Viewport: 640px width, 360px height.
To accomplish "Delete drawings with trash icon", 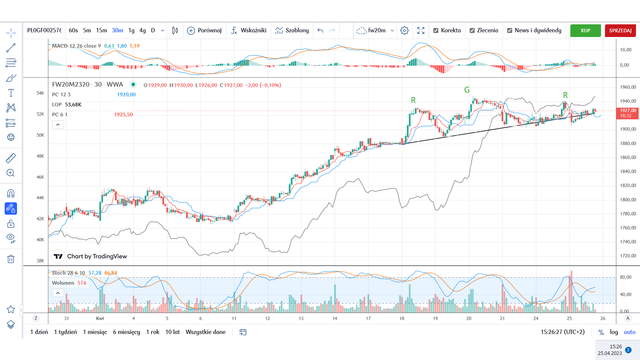I will point(11,259).
